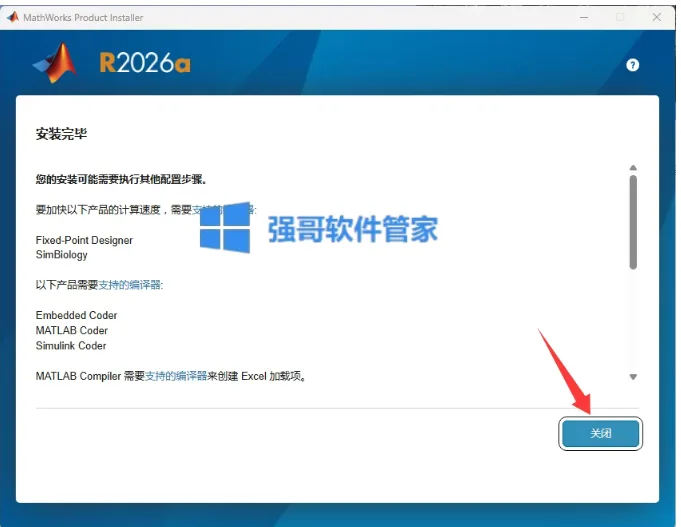This screenshot has height=527, width=681.
Task: Select the Fixed-Point Designer text
Action: coord(84,240)
